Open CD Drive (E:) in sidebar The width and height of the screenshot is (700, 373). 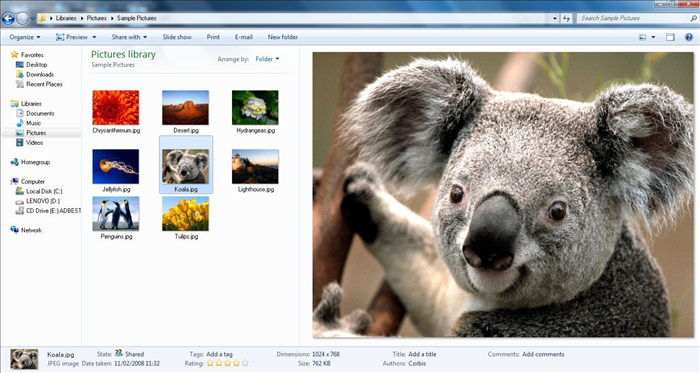coord(48,211)
